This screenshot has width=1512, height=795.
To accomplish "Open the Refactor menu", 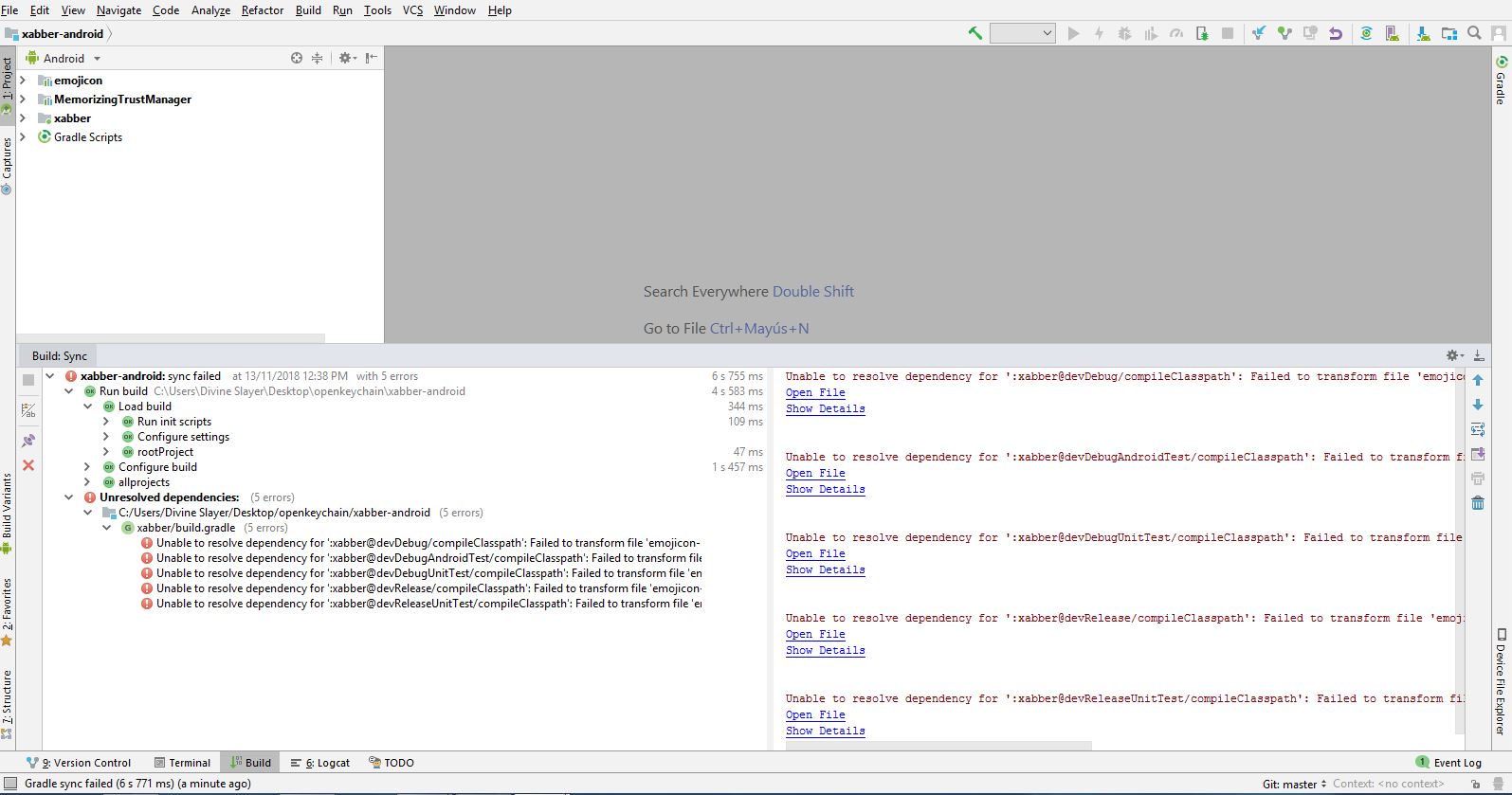I will click(x=263, y=10).
